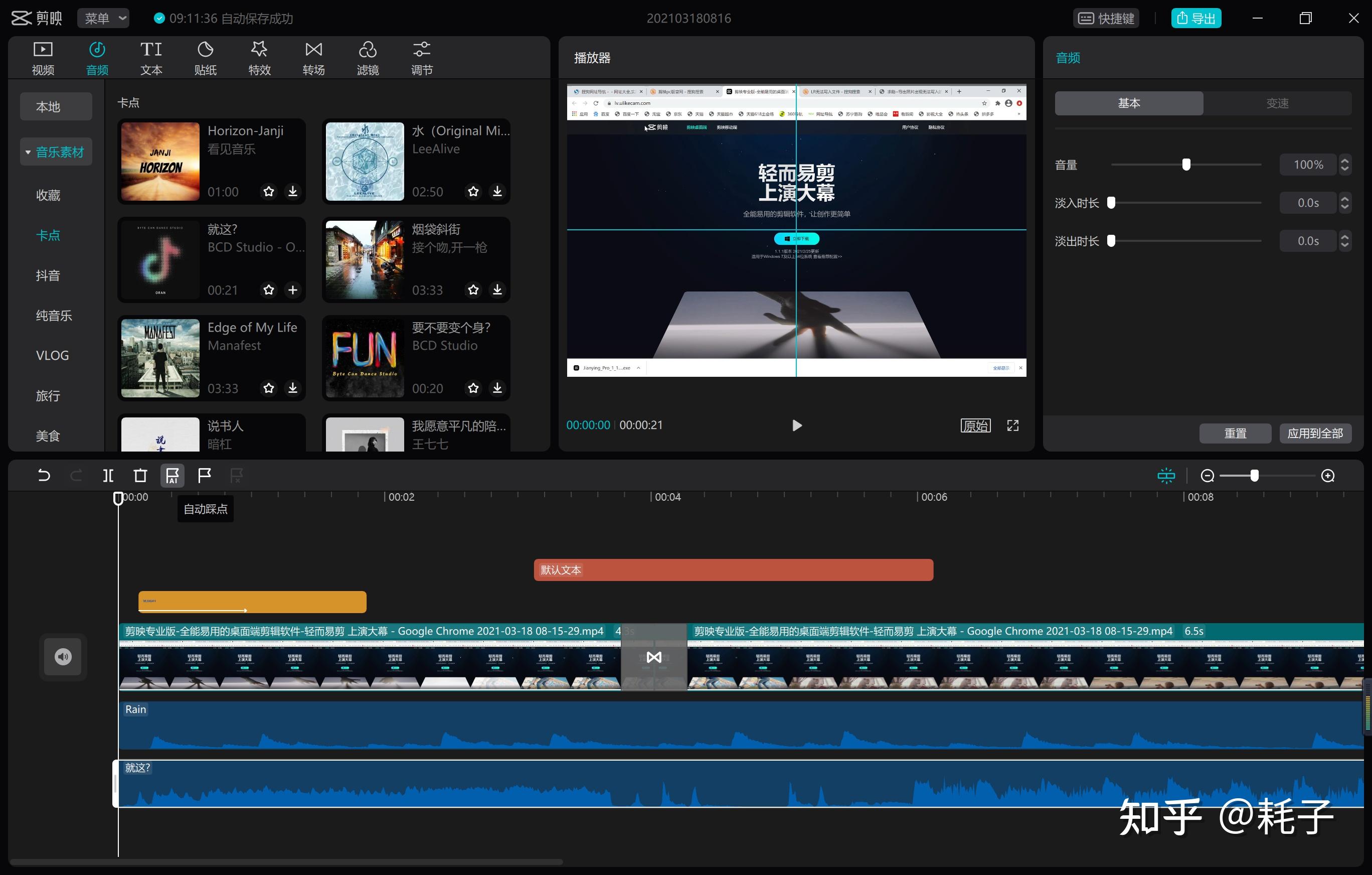
Task: Increase volume using the 100% stepper arrow
Action: click(1345, 160)
